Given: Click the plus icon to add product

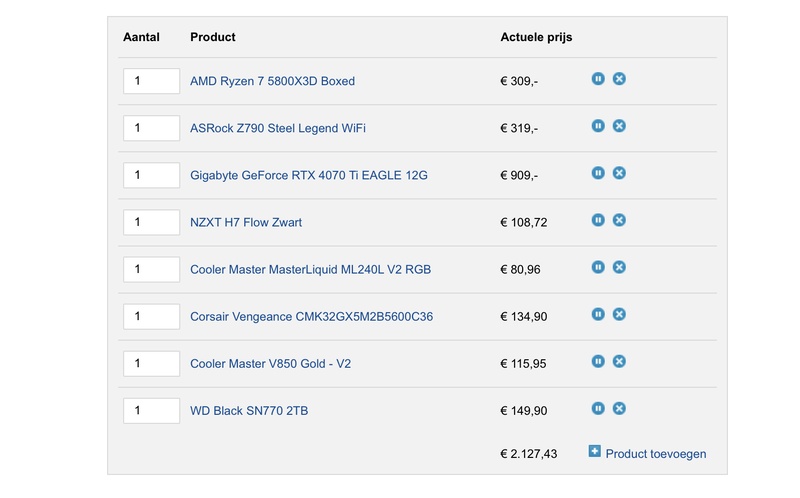Looking at the screenshot, I should click(x=595, y=452).
